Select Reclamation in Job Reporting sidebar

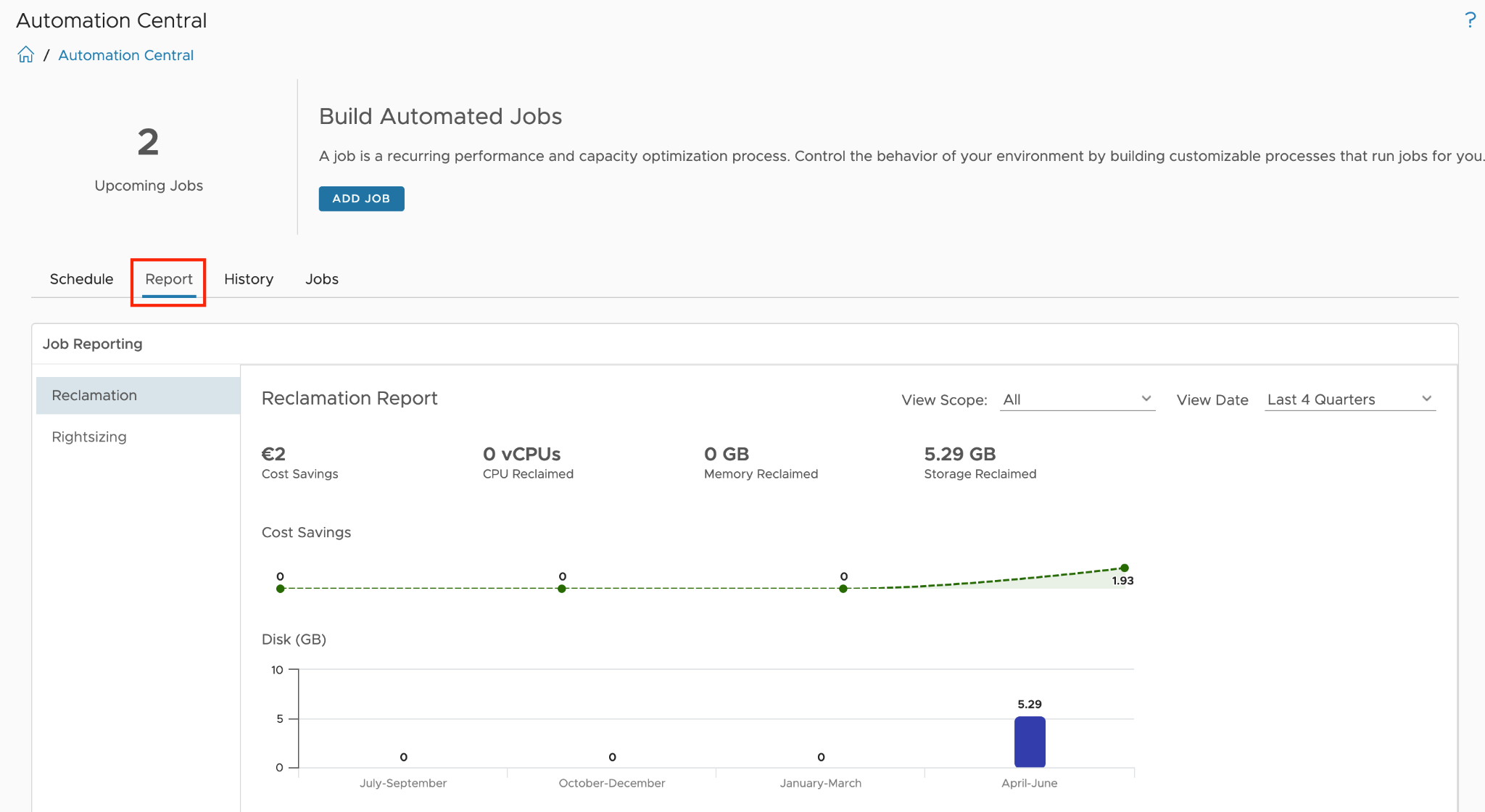pyautogui.click(x=138, y=395)
